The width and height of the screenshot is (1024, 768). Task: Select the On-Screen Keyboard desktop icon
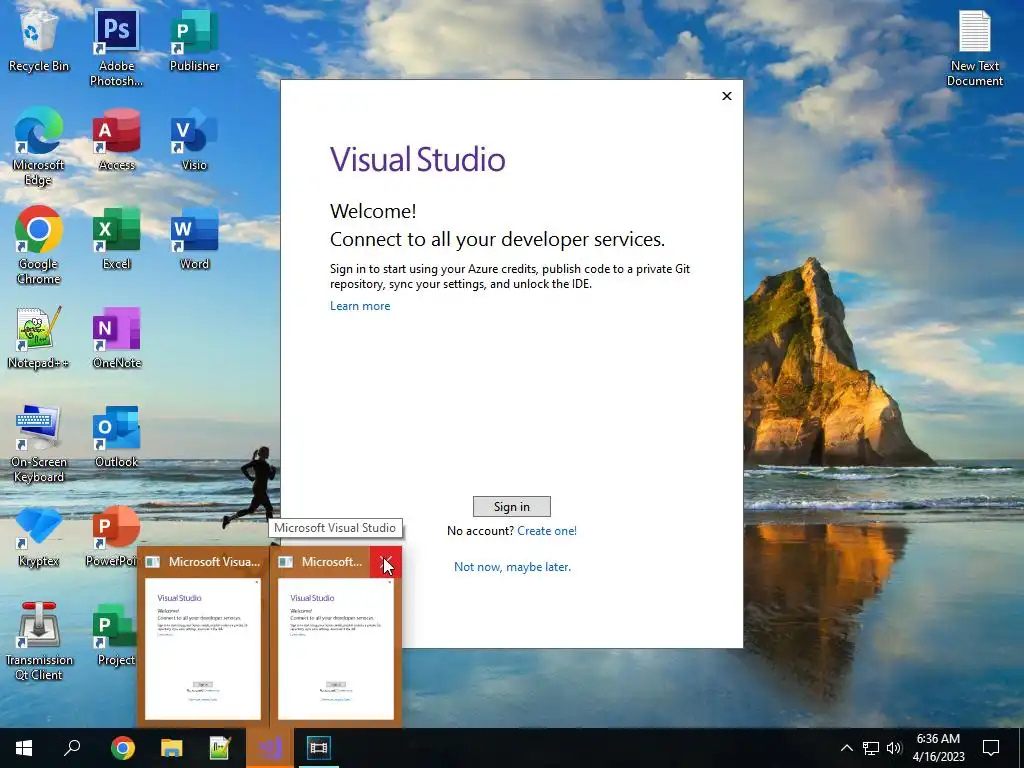(39, 444)
